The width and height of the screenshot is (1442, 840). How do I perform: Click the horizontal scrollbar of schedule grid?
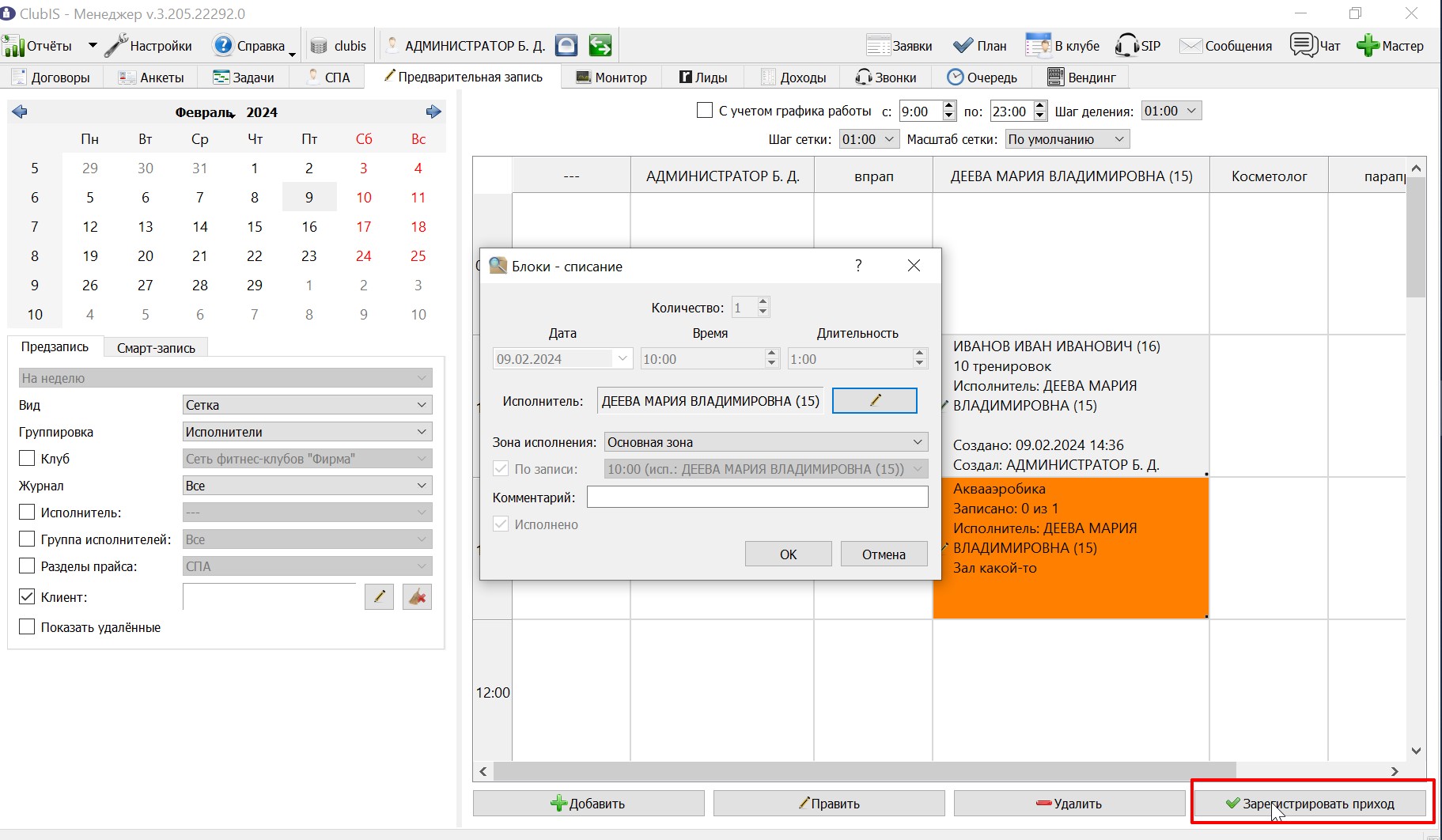[x=864, y=770]
